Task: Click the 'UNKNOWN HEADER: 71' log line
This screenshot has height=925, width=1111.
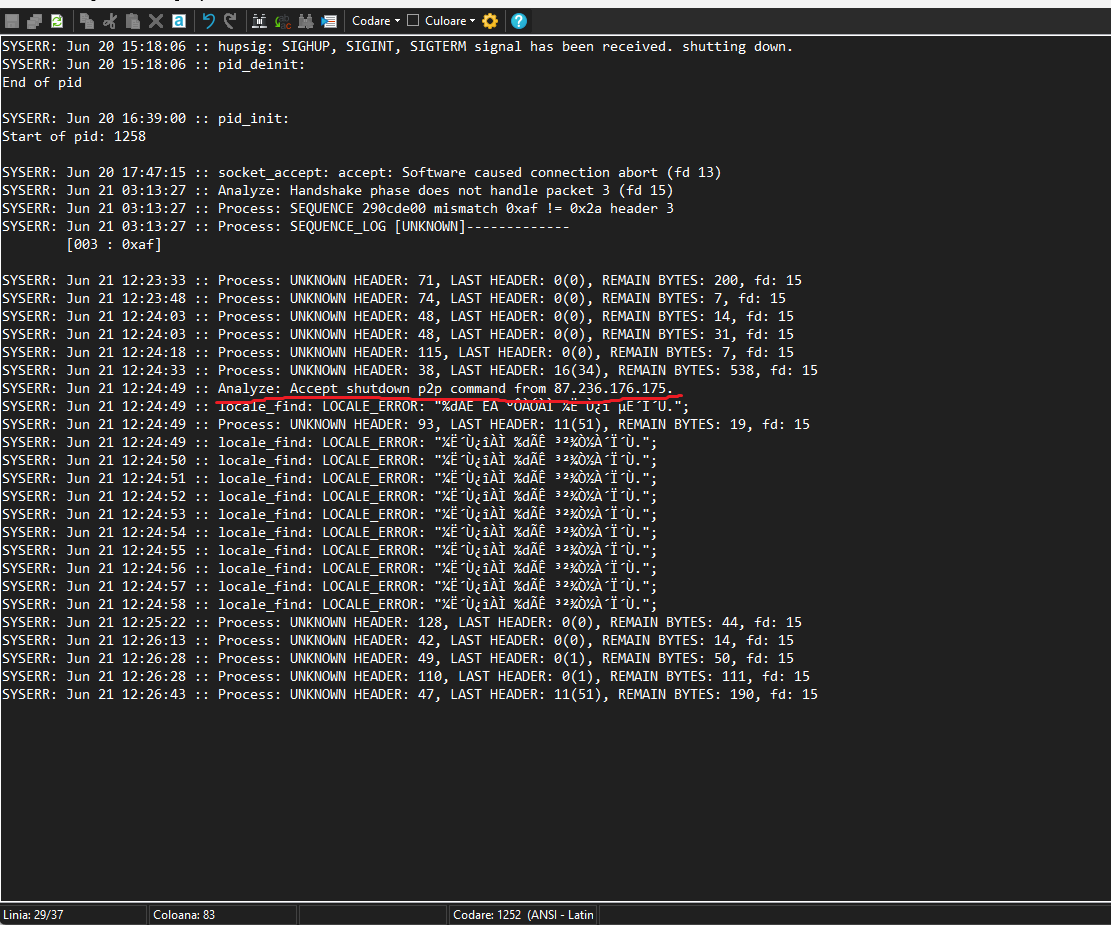Action: [402, 281]
